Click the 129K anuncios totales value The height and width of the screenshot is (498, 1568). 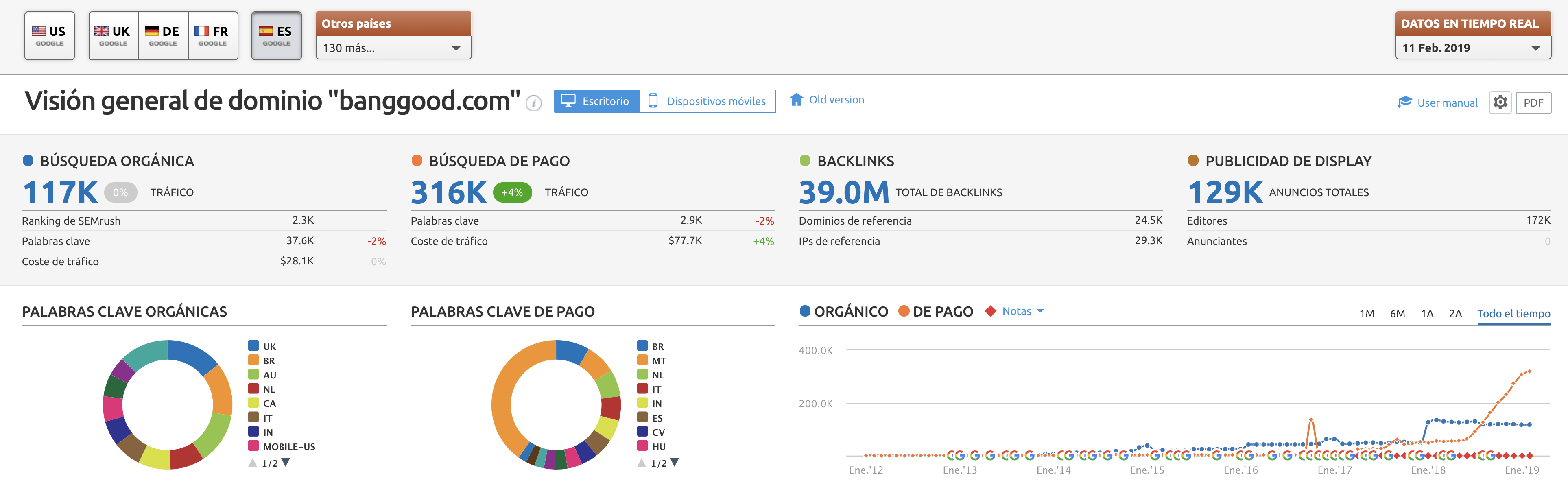1225,192
